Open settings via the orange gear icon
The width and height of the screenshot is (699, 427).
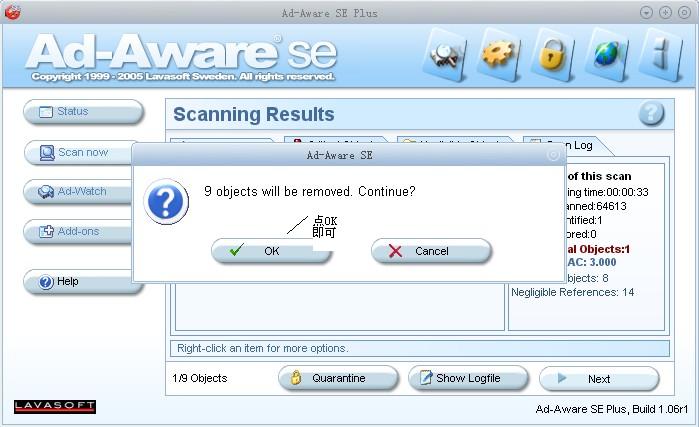click(x=498, y=55)
